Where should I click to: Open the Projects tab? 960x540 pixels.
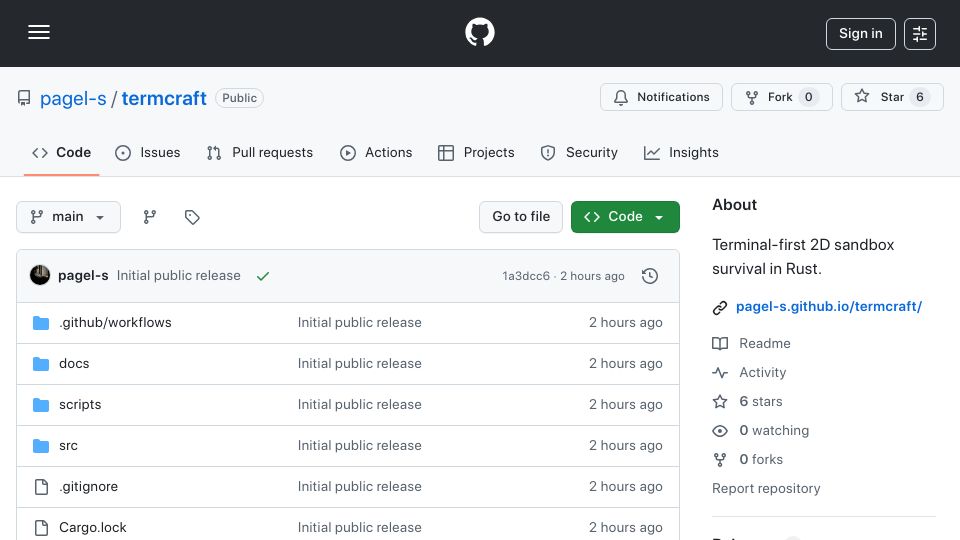[476, 152]
